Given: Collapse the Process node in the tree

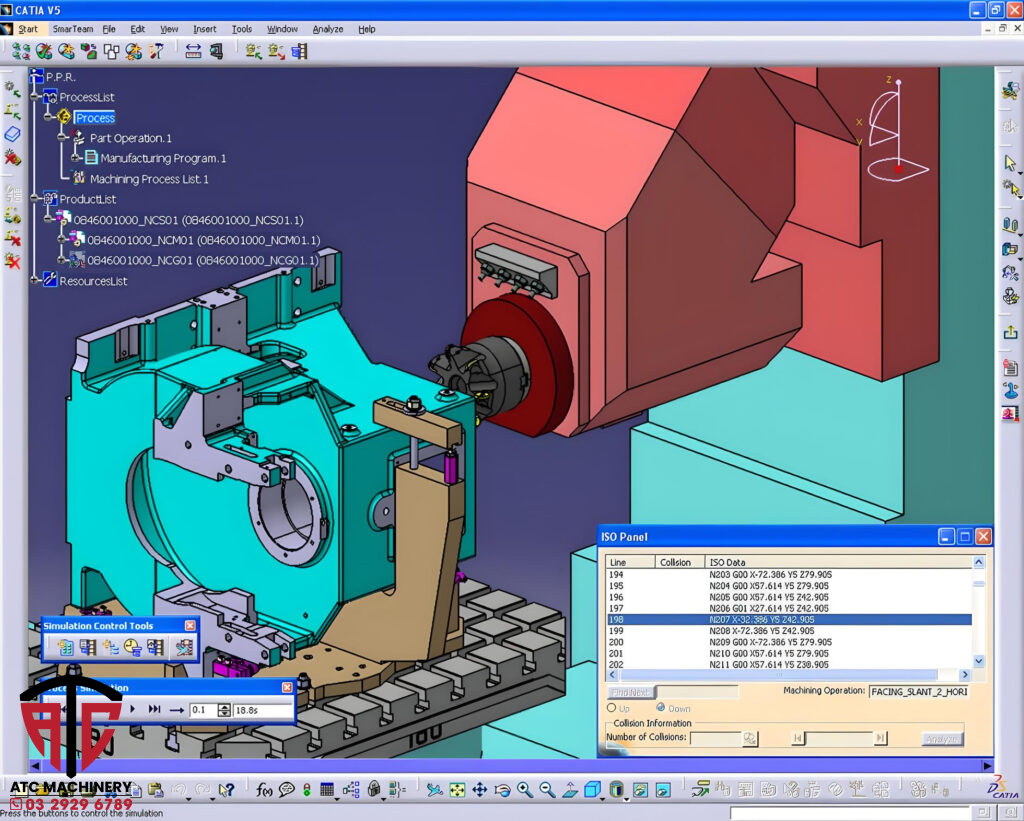Looking at the screenshot, I should pyautogui.click(x=47, y=116).
